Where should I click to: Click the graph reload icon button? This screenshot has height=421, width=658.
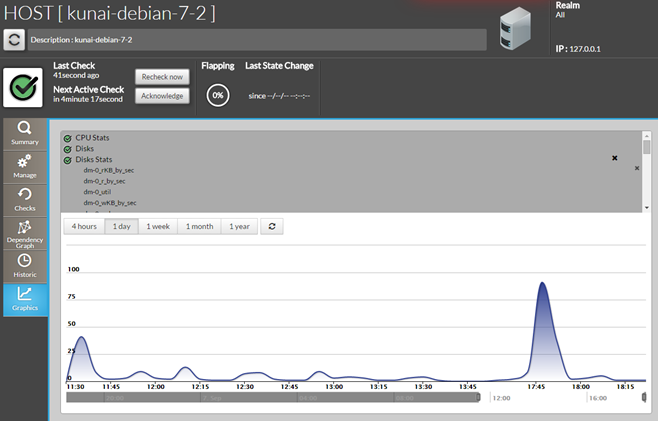pyautogui.click(x=272, y=226)
